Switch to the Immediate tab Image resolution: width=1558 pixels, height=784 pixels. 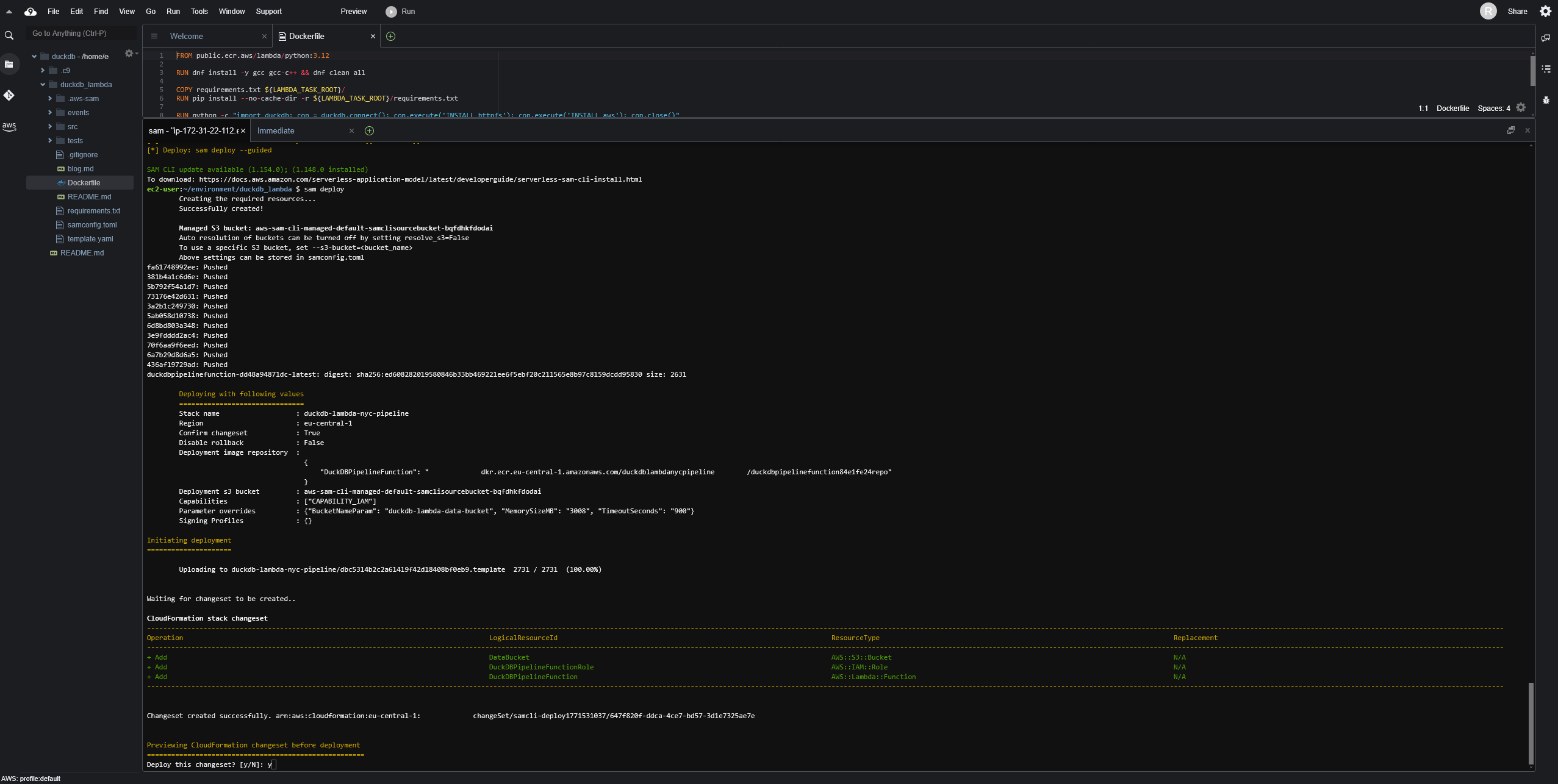point(276,131)
